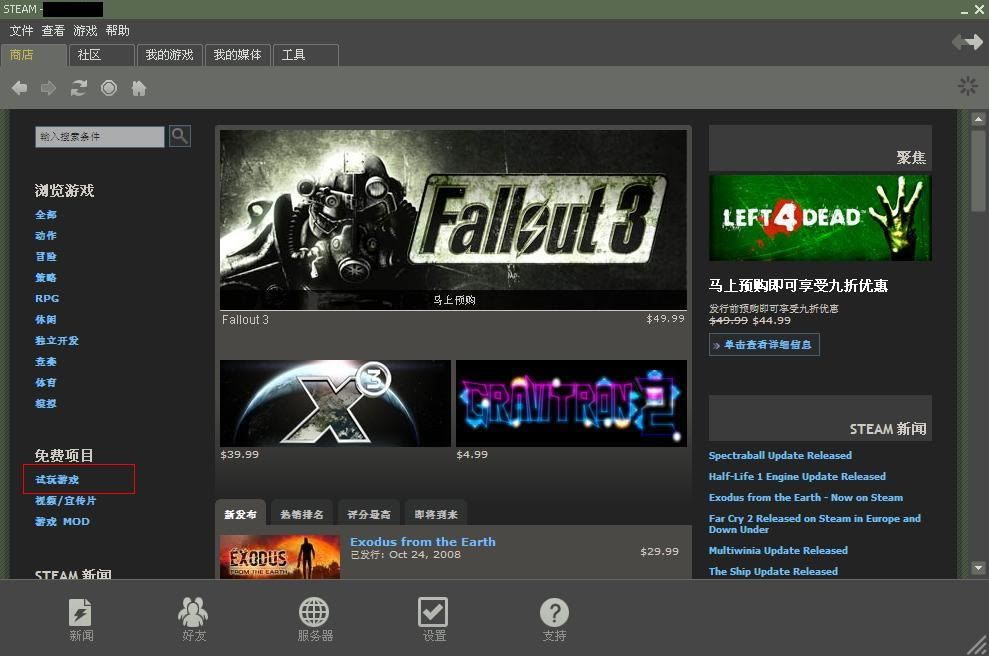Select the 评分最高 list tab
This screenshot has height=656, width=989.
[369, 514]
